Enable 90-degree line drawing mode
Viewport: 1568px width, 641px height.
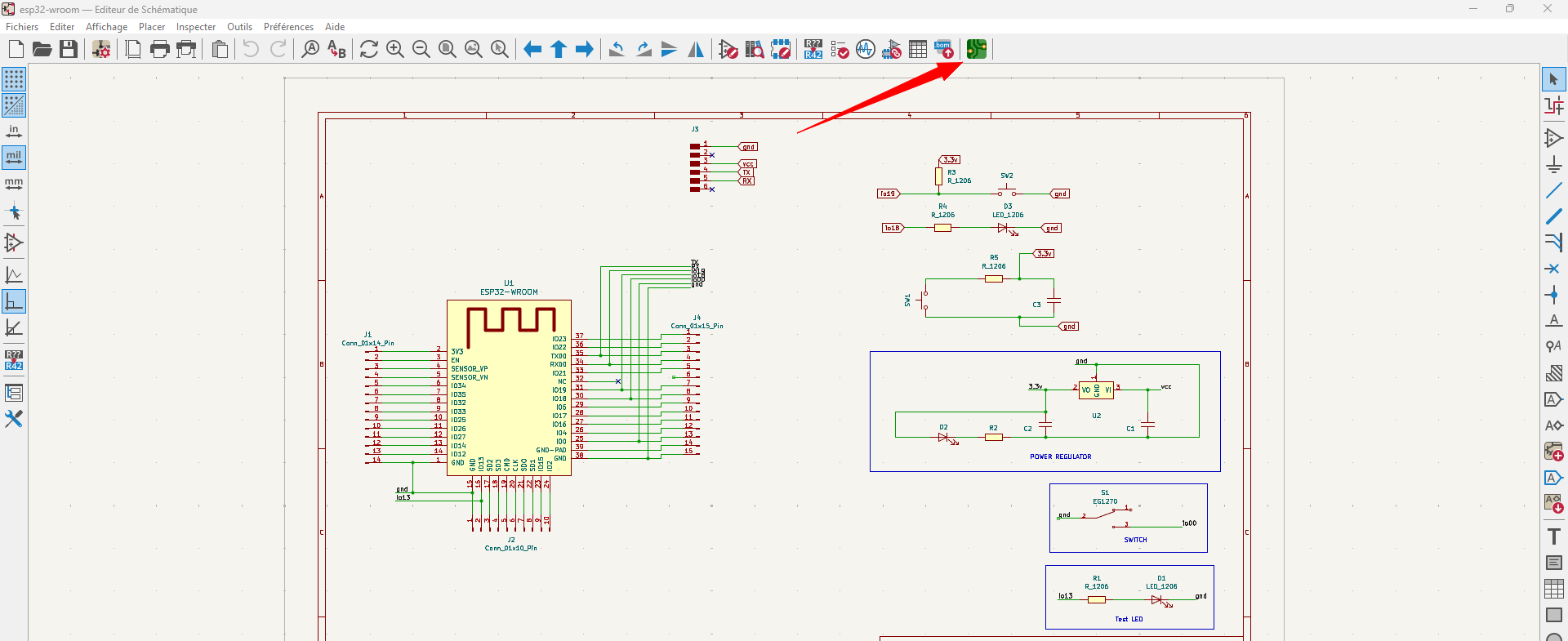[x=14, y=301]
